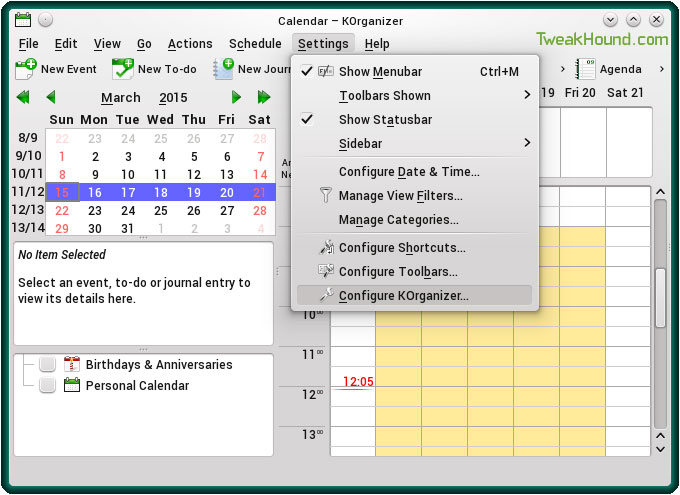Click the Agenda view notebook icon
The image size is (680, 495).
(x=585, y=69)
